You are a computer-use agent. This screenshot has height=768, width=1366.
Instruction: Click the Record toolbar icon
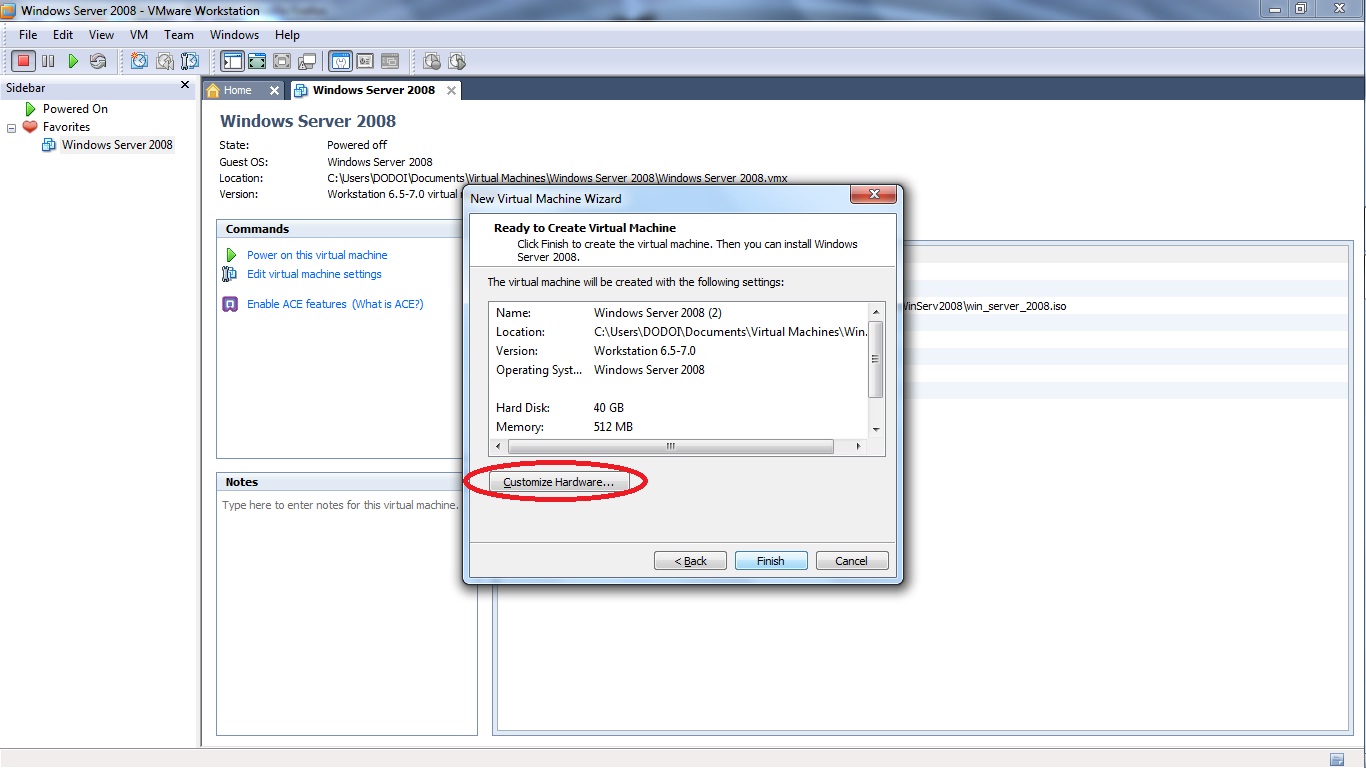coord(432,62)
